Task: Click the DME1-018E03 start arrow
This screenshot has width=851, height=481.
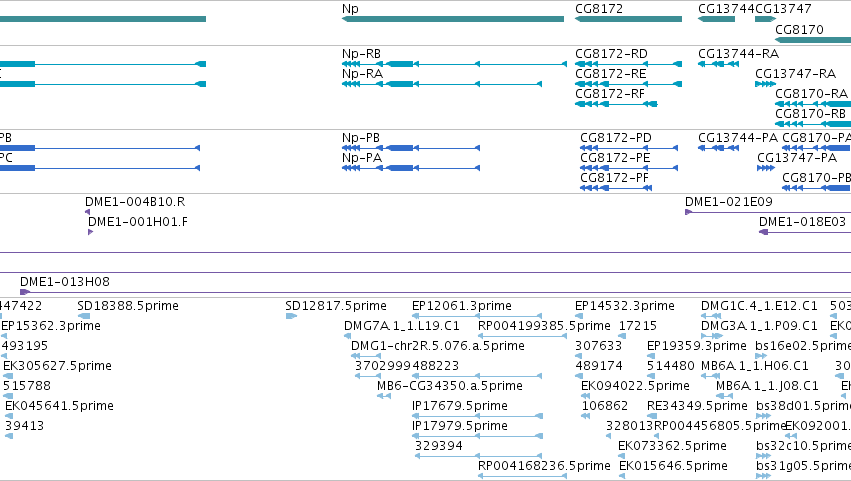Action: (x=764, y=232)
